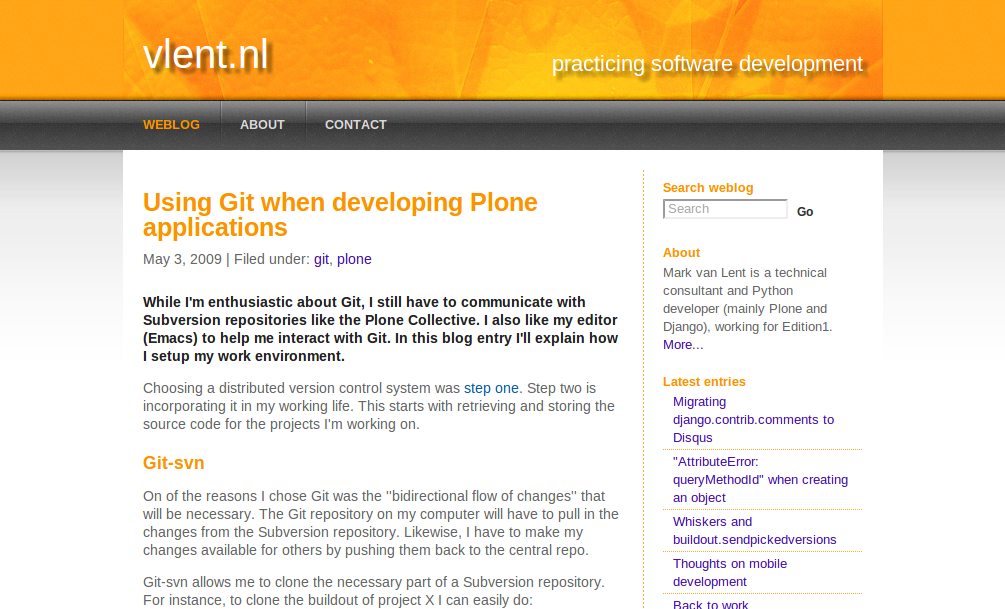Open 'Migrating django.contrib.comments to Disqus' entry
This screenshot has width=1005, height=609.
(x=754, y=420)
